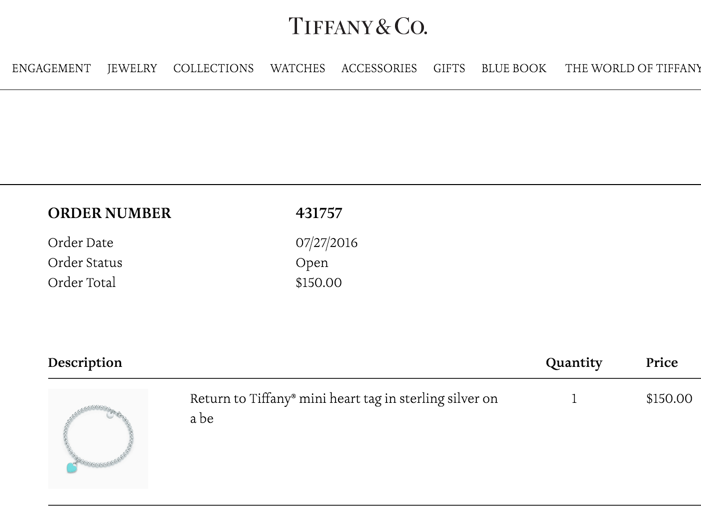Go to the Collections section

coord(213,68)
